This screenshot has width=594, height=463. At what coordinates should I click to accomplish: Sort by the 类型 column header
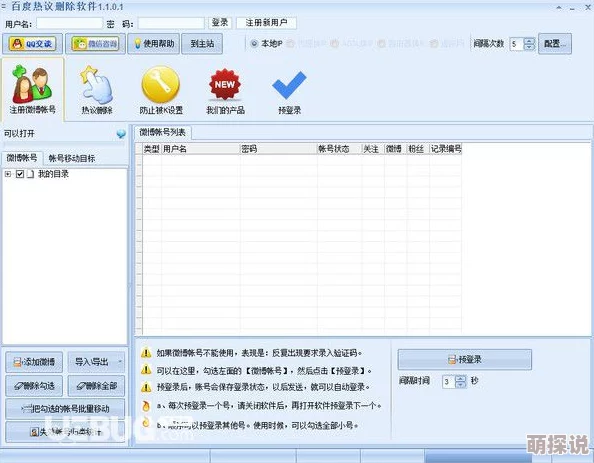152,149
